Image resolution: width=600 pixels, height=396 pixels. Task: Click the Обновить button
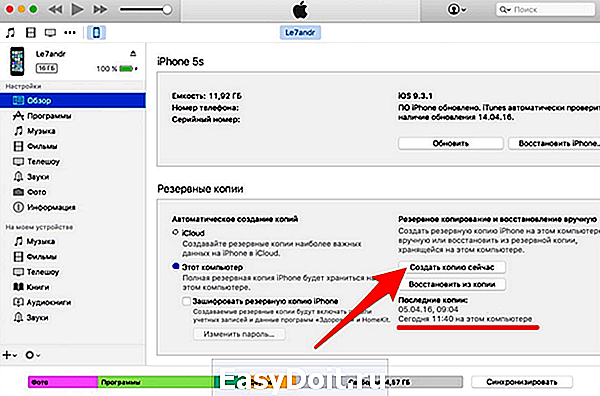450,143
